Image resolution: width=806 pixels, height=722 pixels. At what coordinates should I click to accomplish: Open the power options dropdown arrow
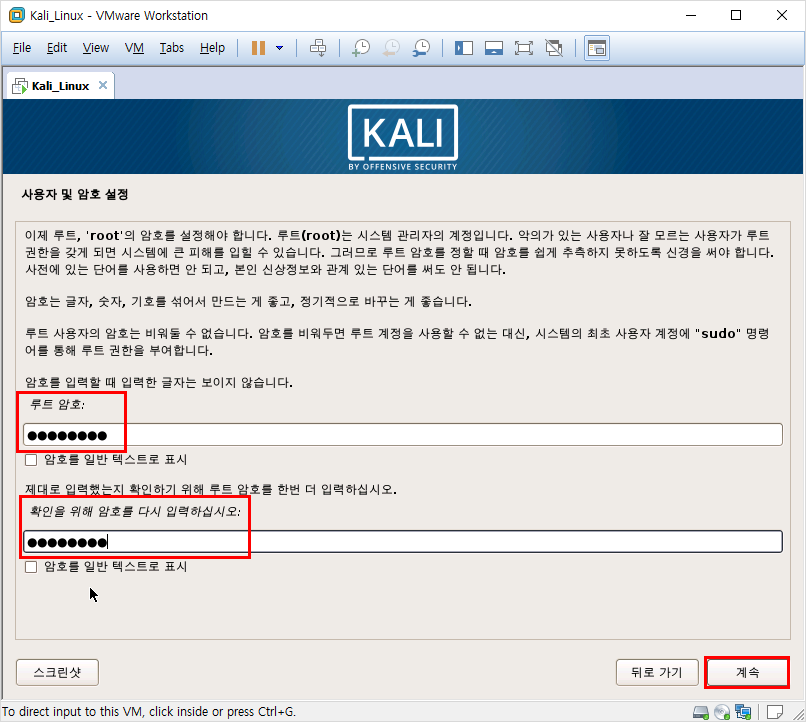(x=280, y=48)
